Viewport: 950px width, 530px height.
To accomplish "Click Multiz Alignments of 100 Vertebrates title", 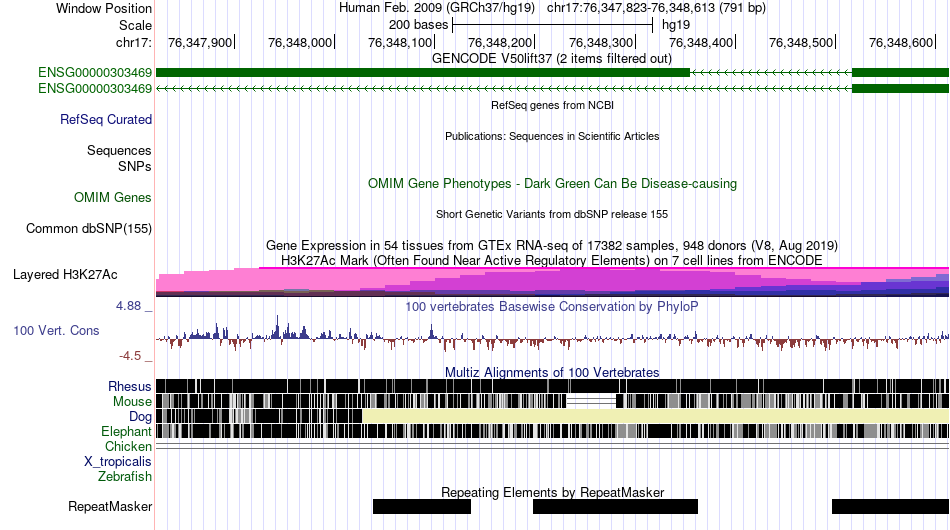I will pos(552,373).
